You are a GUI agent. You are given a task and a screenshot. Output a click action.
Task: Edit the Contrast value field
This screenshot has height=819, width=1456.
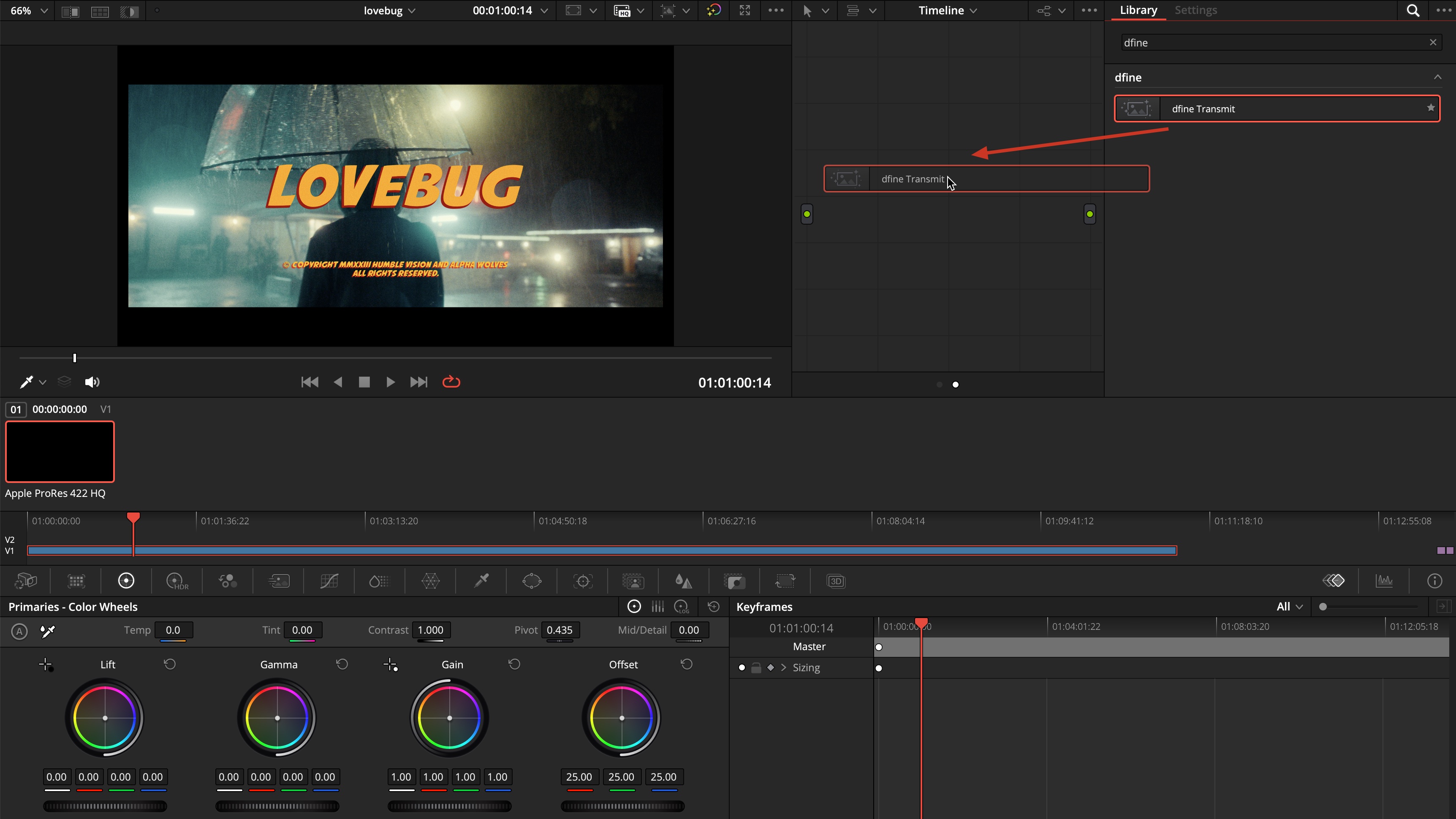click(x=431, y=630)
